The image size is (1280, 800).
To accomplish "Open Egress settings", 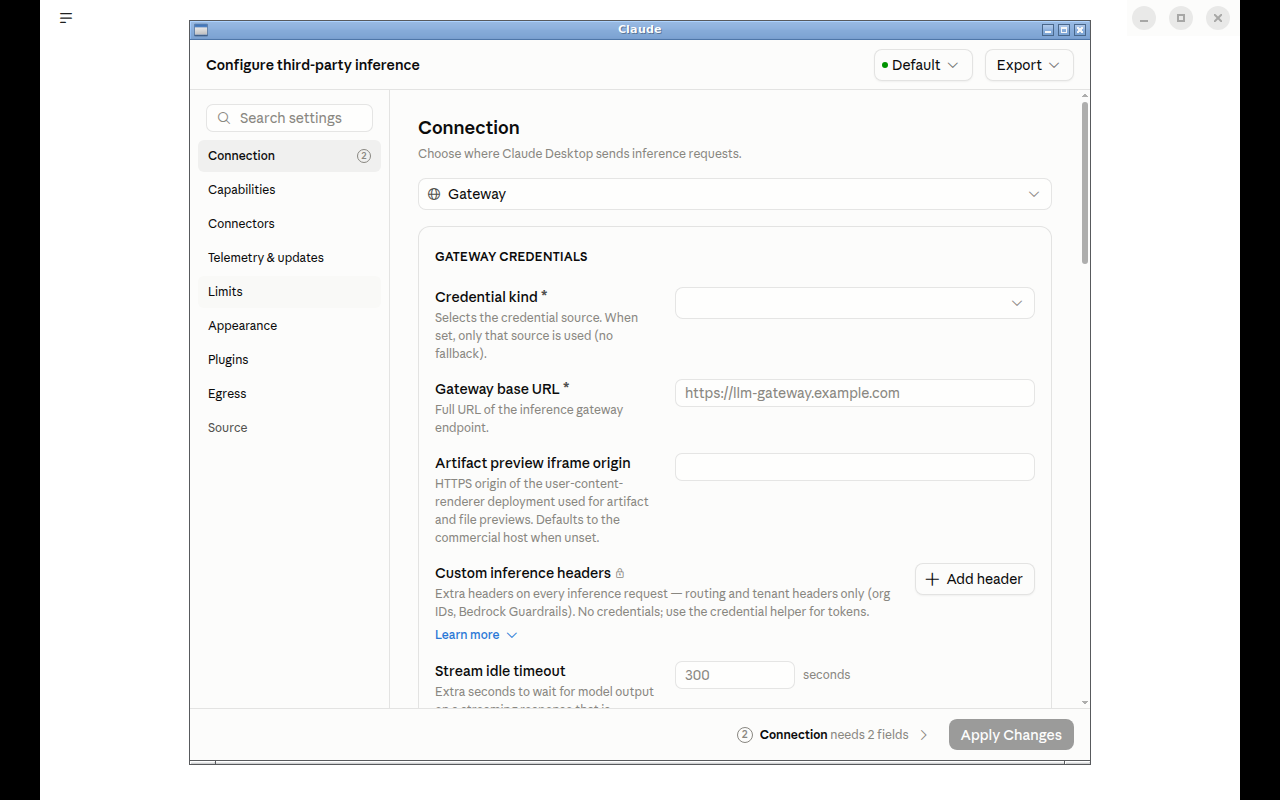I will coord(289,394).
